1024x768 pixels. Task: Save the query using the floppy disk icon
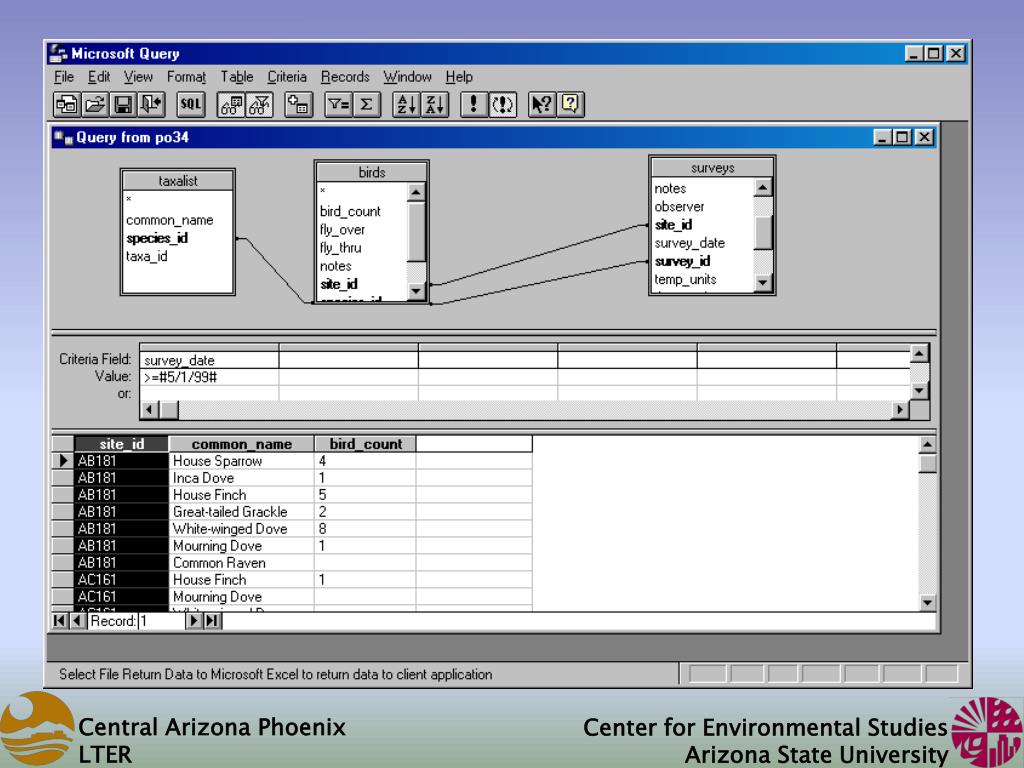pos(123,104)
